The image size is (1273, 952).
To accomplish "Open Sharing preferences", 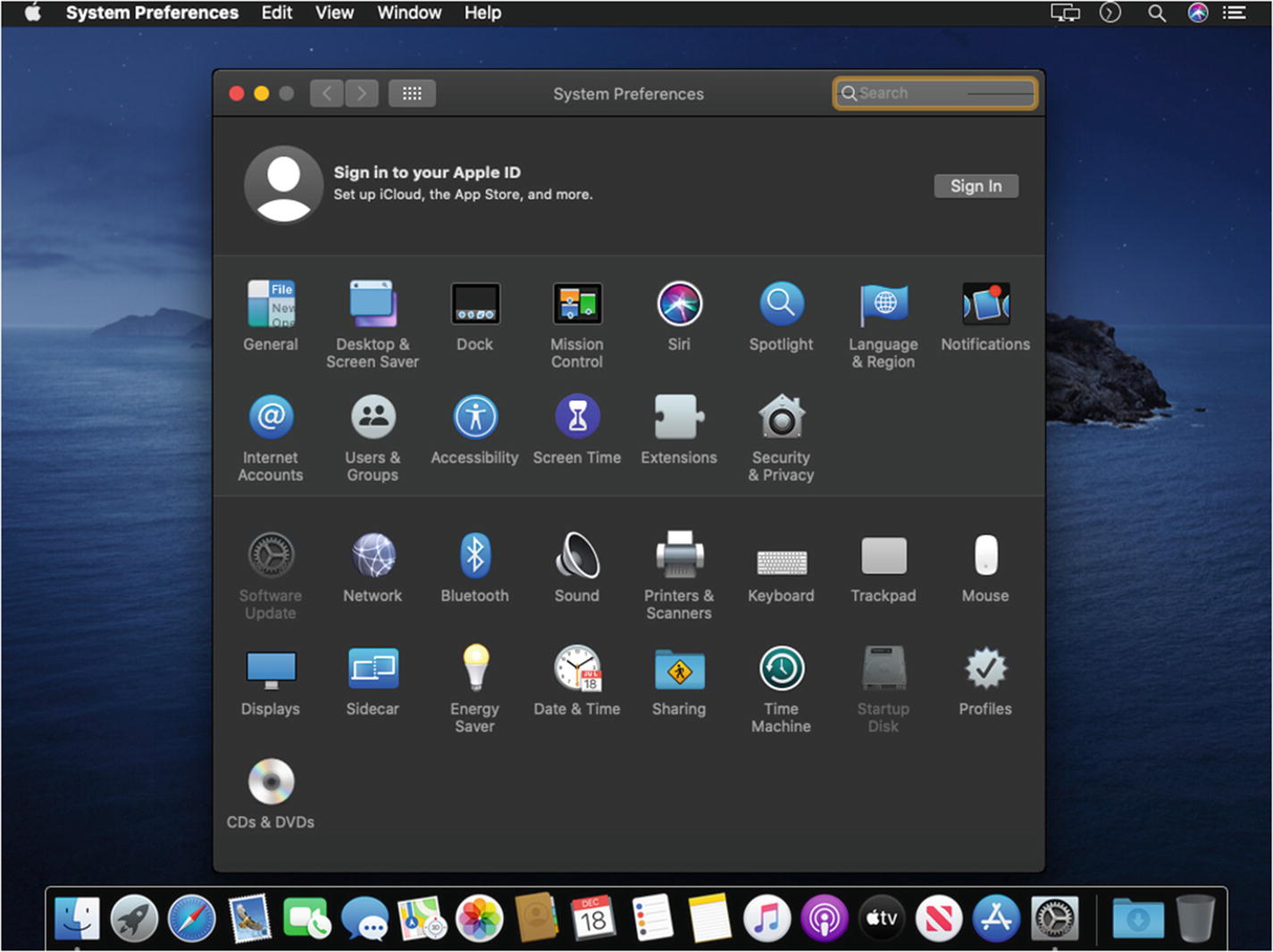I will pos(679,669).
